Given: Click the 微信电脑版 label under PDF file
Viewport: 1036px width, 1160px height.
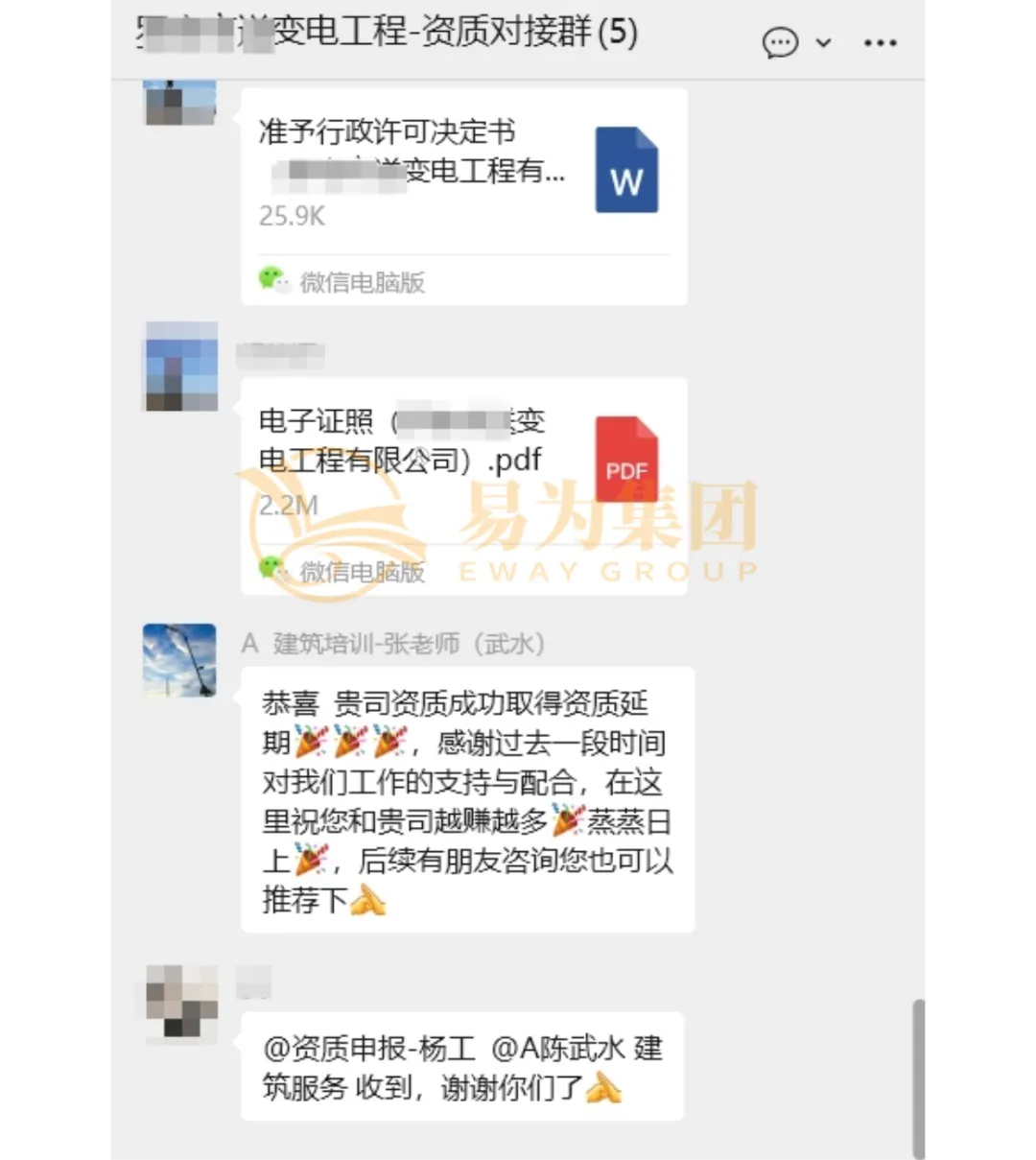Looking at the screenshot, I should tap(363, 573).
